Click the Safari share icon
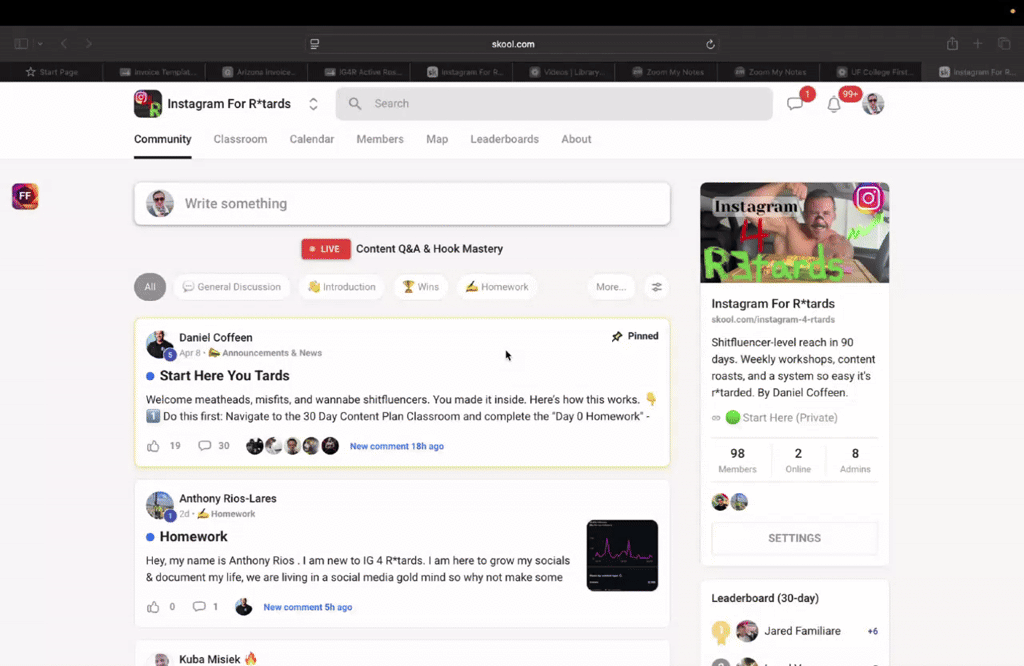Image resolution: width=1024 pixels, height=666 pixels. point(952,44)
